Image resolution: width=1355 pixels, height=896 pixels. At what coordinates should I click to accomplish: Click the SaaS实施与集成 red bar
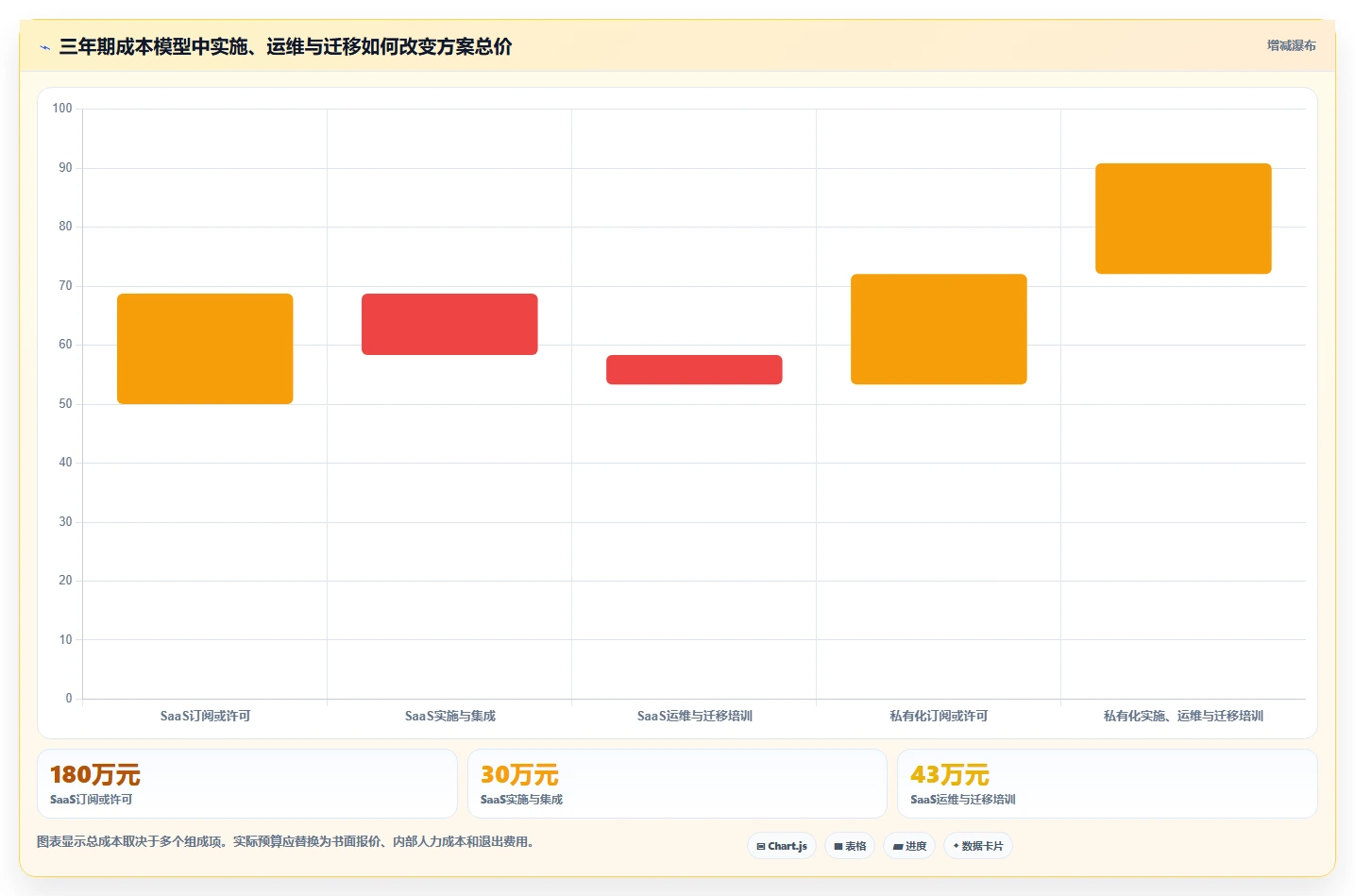click(x=449, y=324)
